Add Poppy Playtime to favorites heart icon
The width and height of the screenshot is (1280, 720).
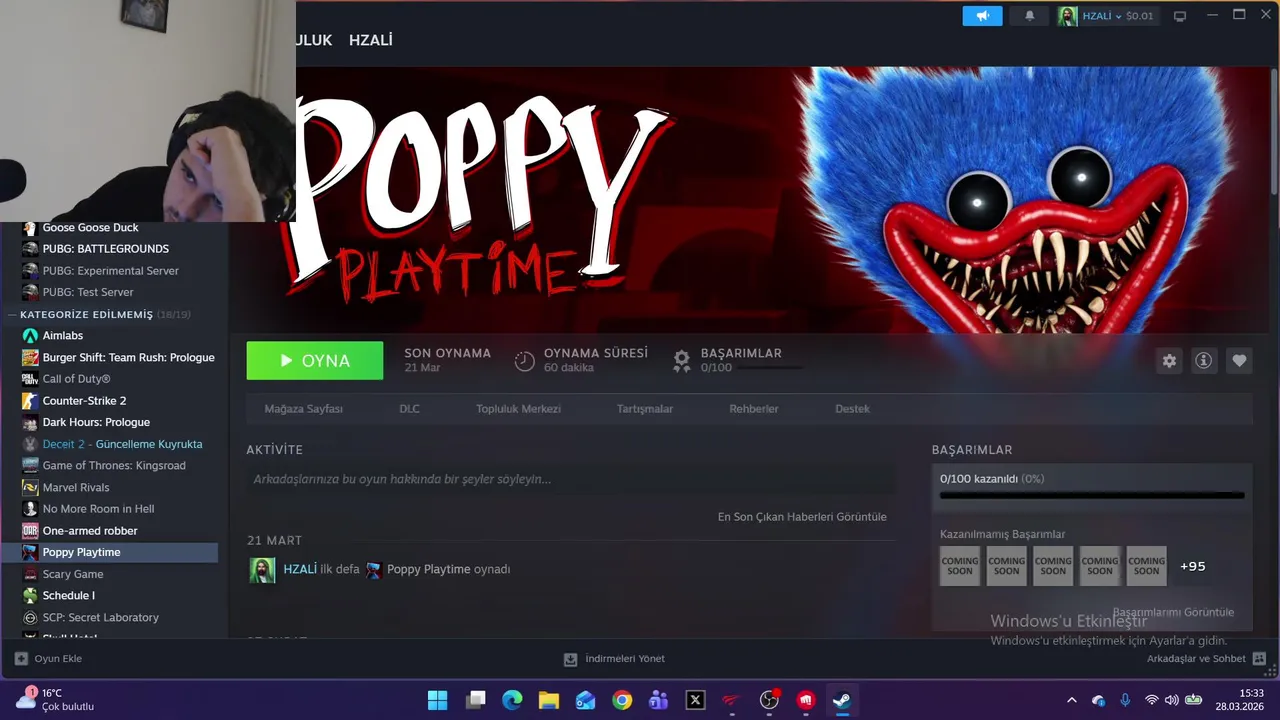[1239, 361]
